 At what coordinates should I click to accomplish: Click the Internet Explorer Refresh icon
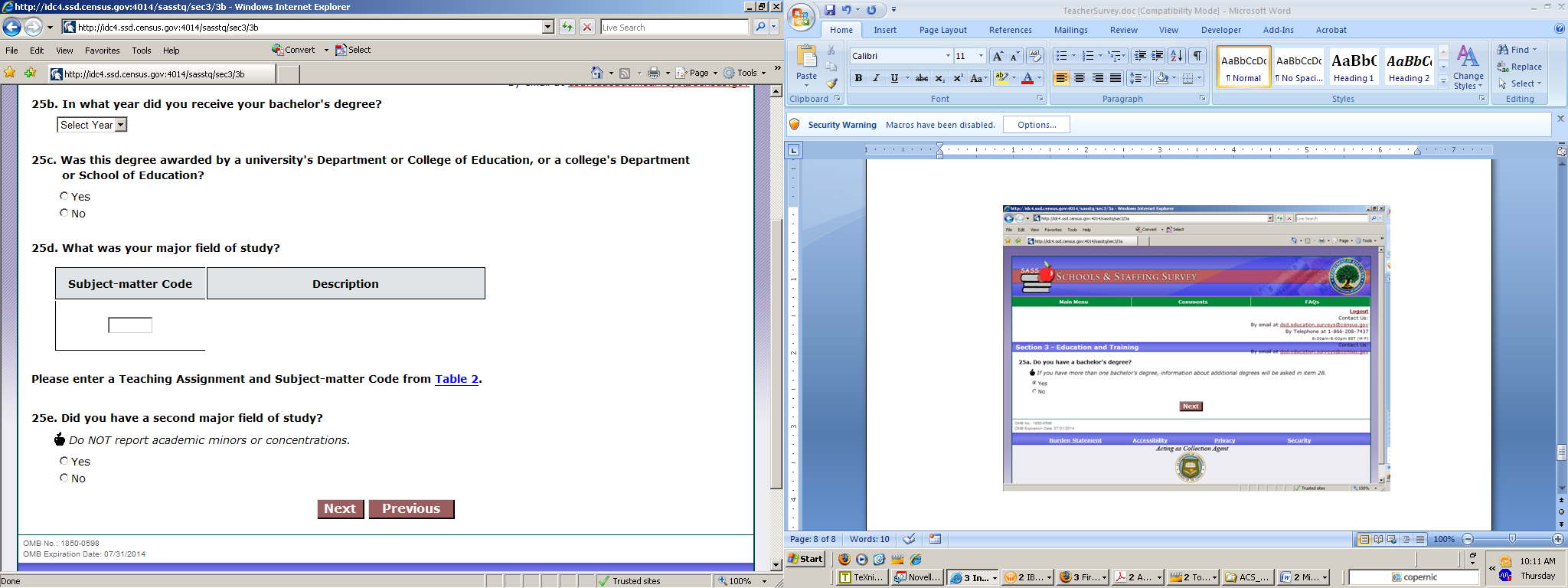(567, 28)
